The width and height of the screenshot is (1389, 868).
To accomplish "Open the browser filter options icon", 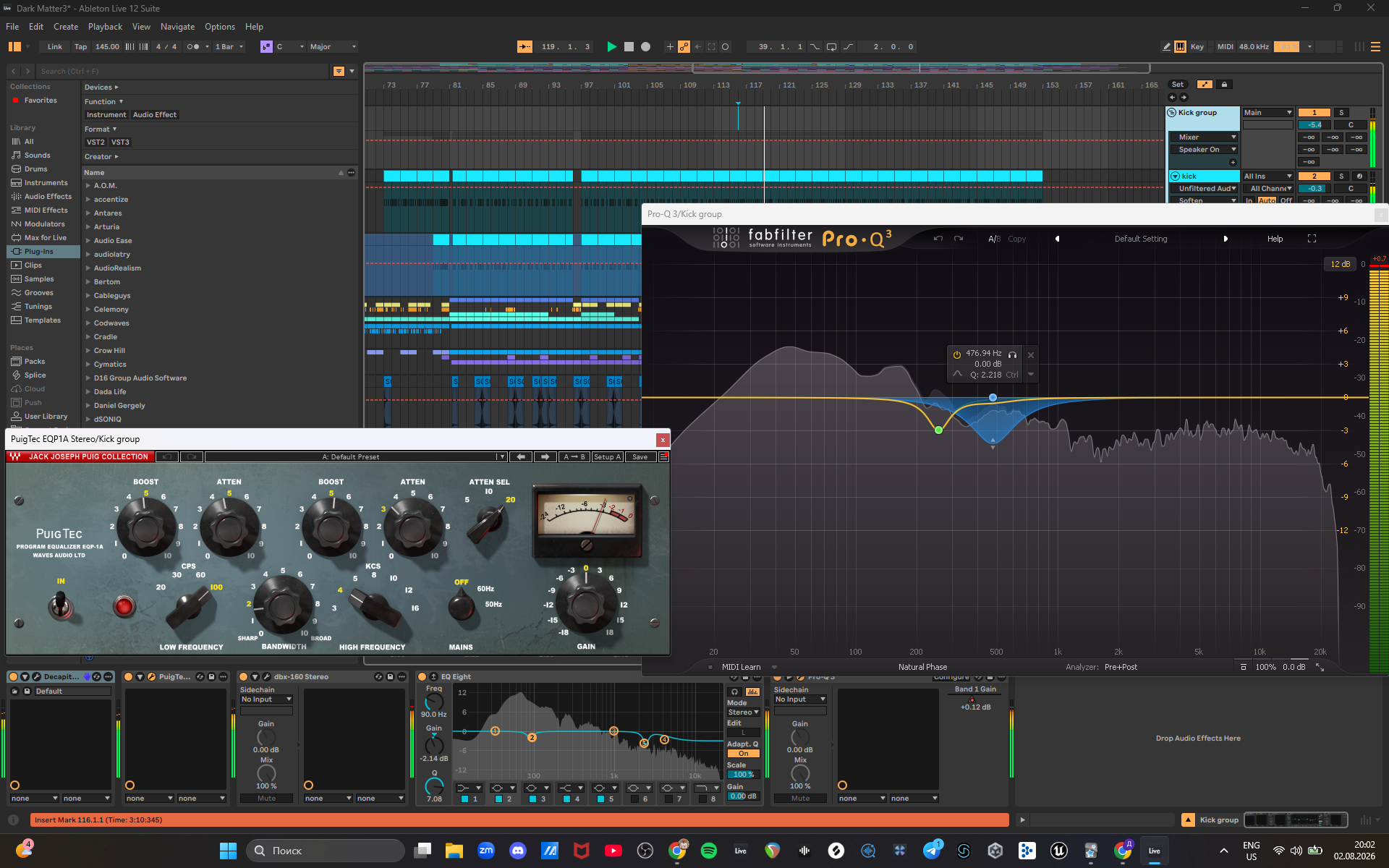I will pyautogui.click(x=339, y=72).
